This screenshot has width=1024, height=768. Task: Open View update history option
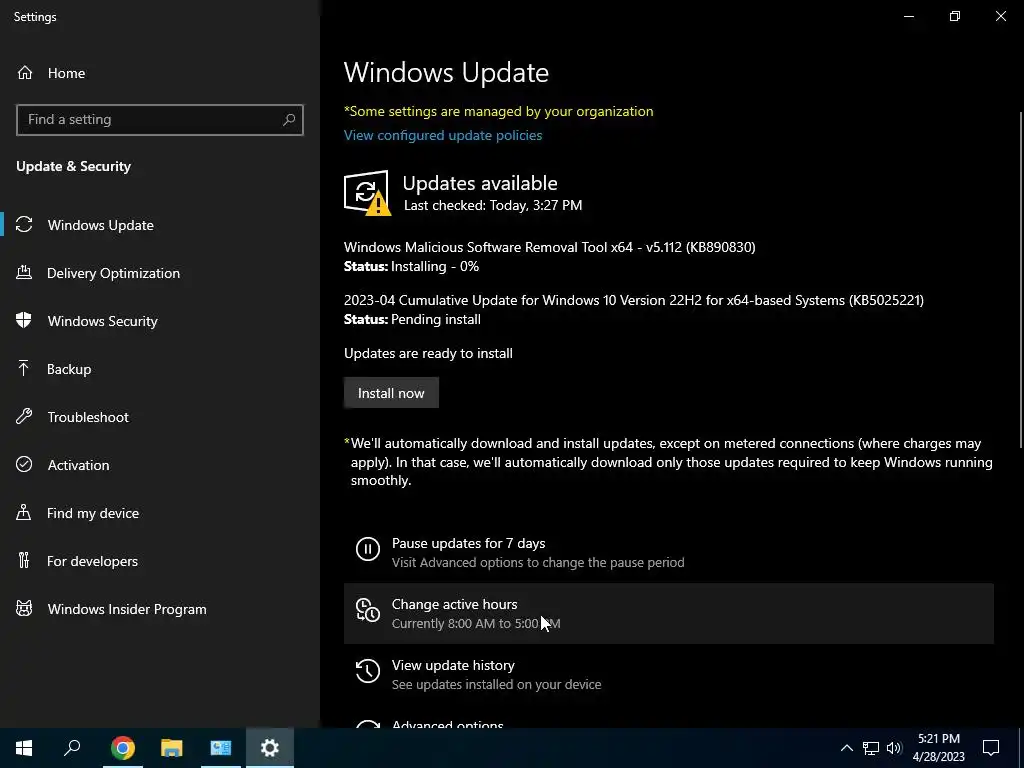(x=669, y=674)
